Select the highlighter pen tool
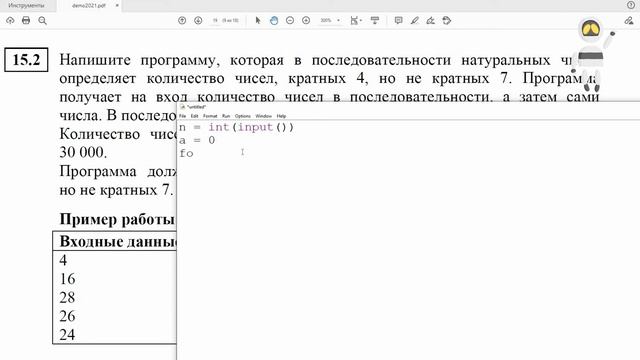 [415, 20]
